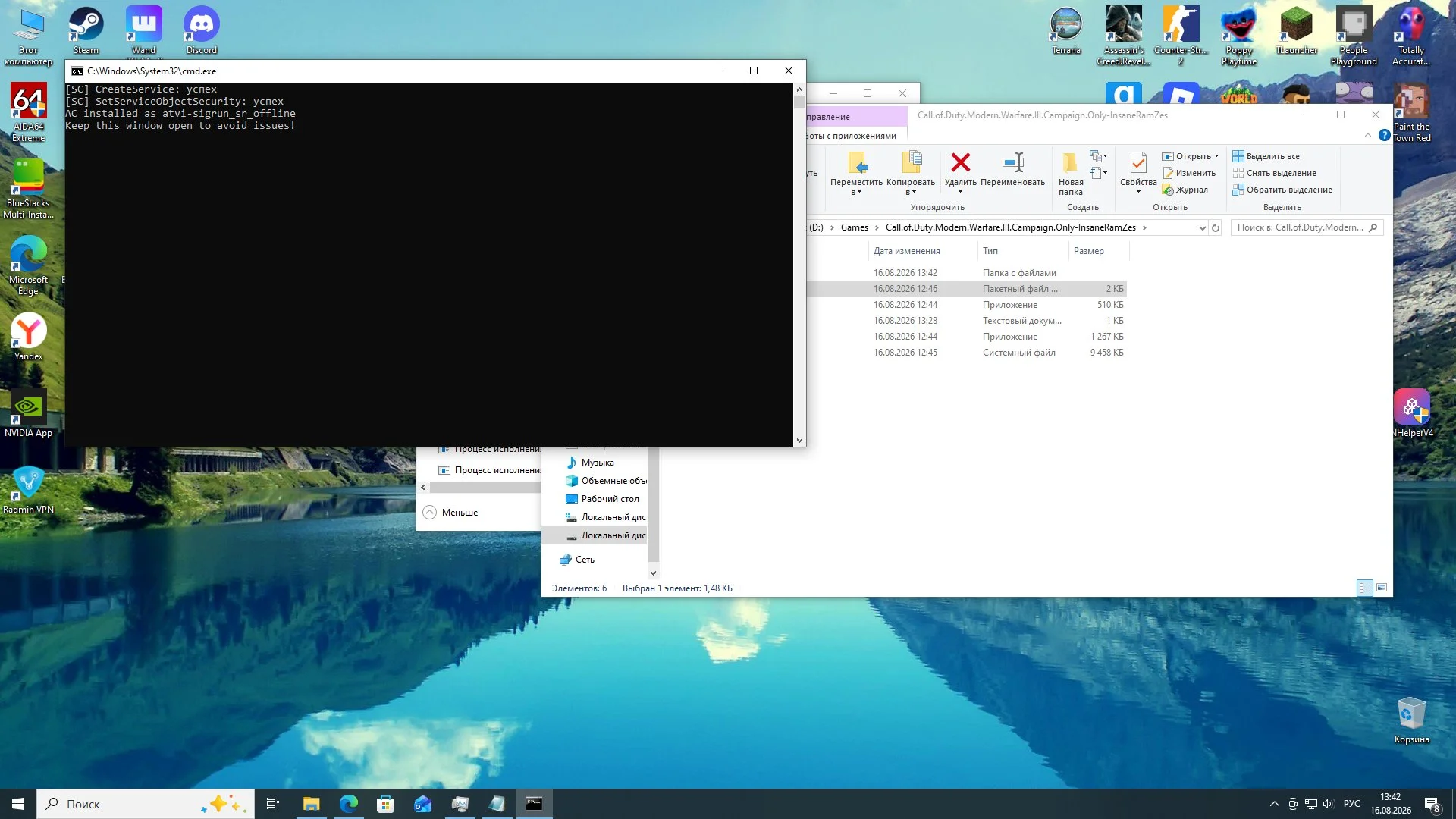The width and height of the screenshot is (1456, 819).
Task: Select the Музыка item in navigation pane
Action: [598, 463]
